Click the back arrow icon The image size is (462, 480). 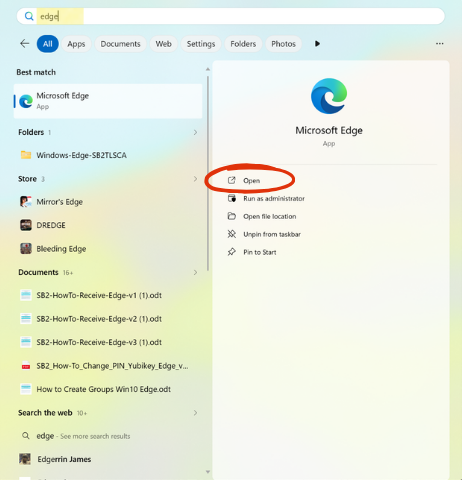25,44
